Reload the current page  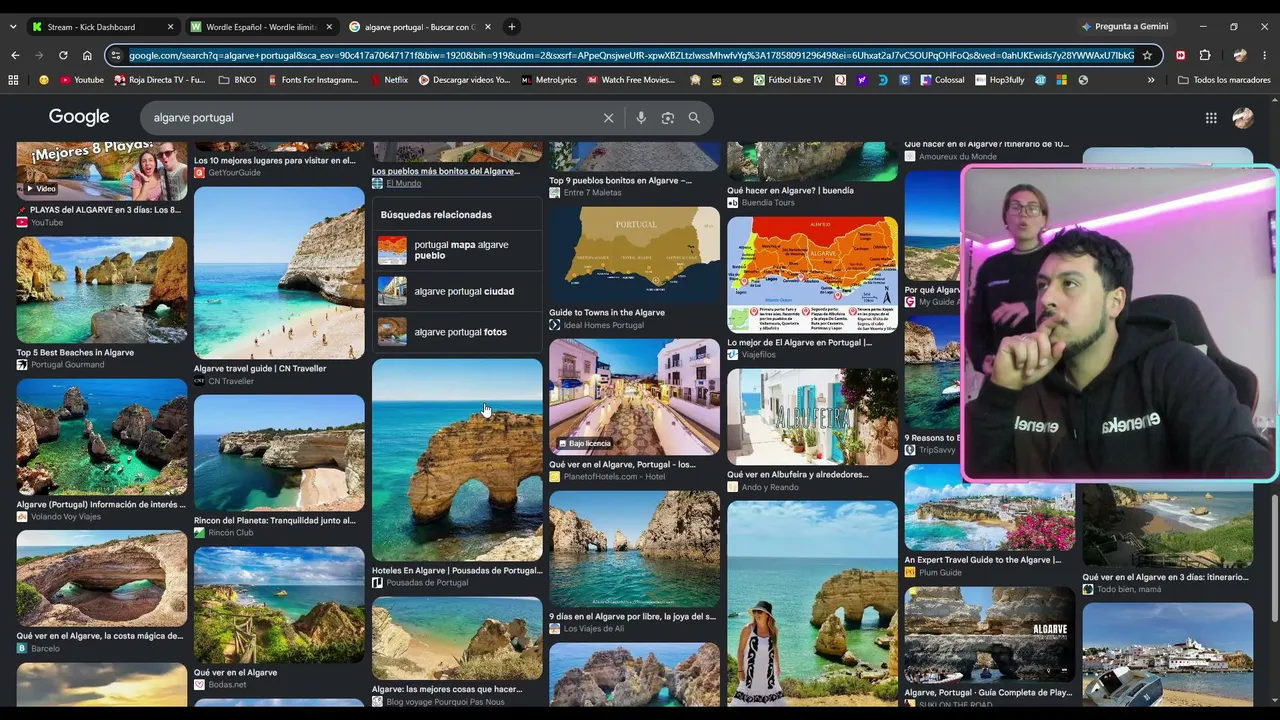coord(63,55)
